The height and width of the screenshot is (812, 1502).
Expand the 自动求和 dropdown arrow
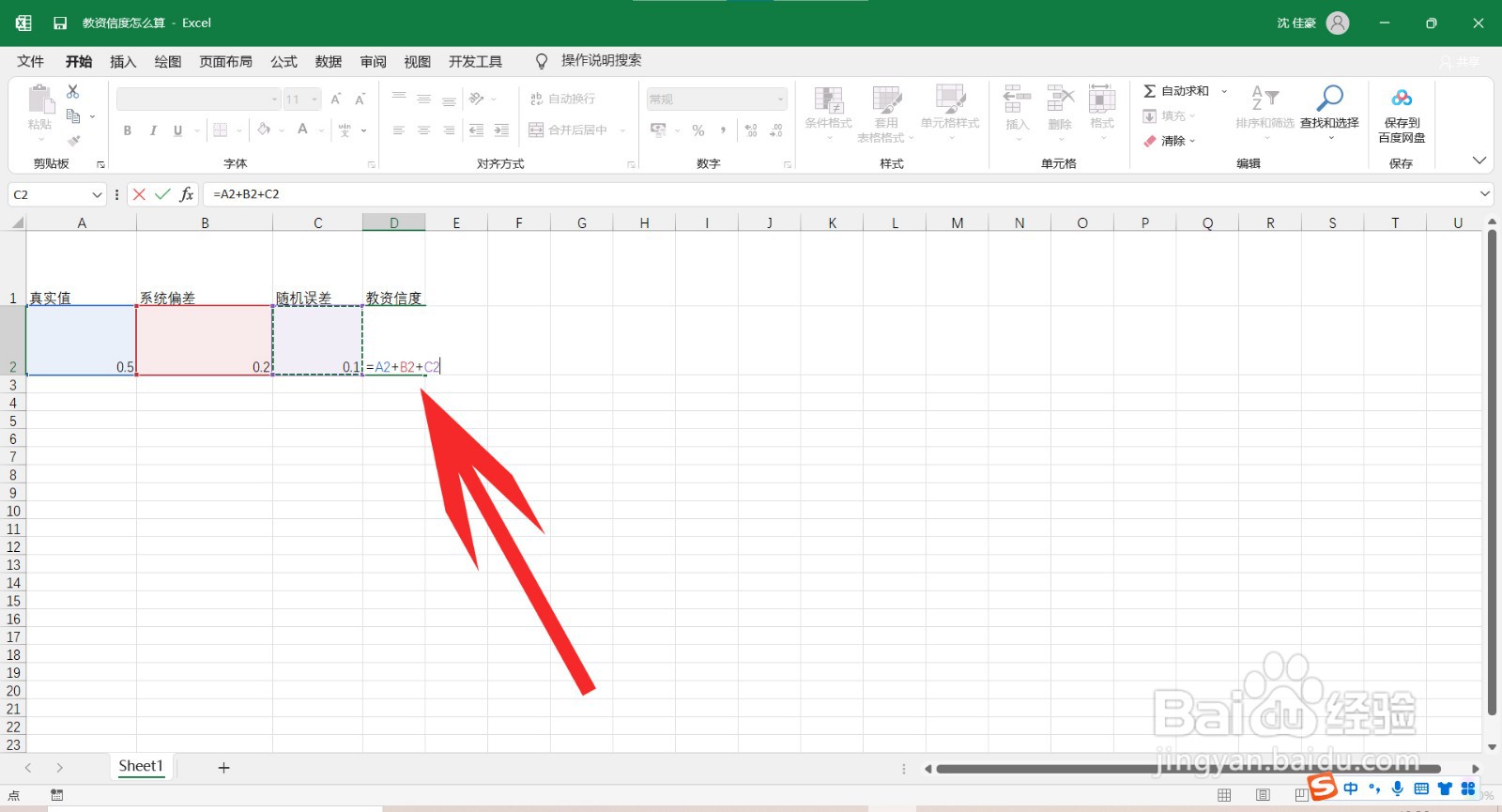point(1224,91)
